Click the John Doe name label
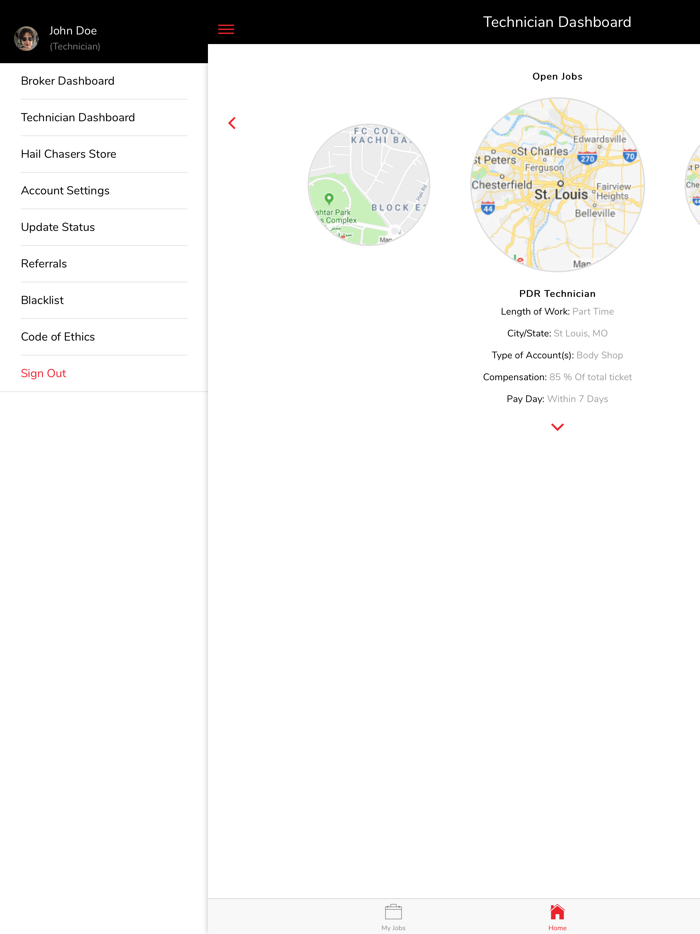 [73, 30]
